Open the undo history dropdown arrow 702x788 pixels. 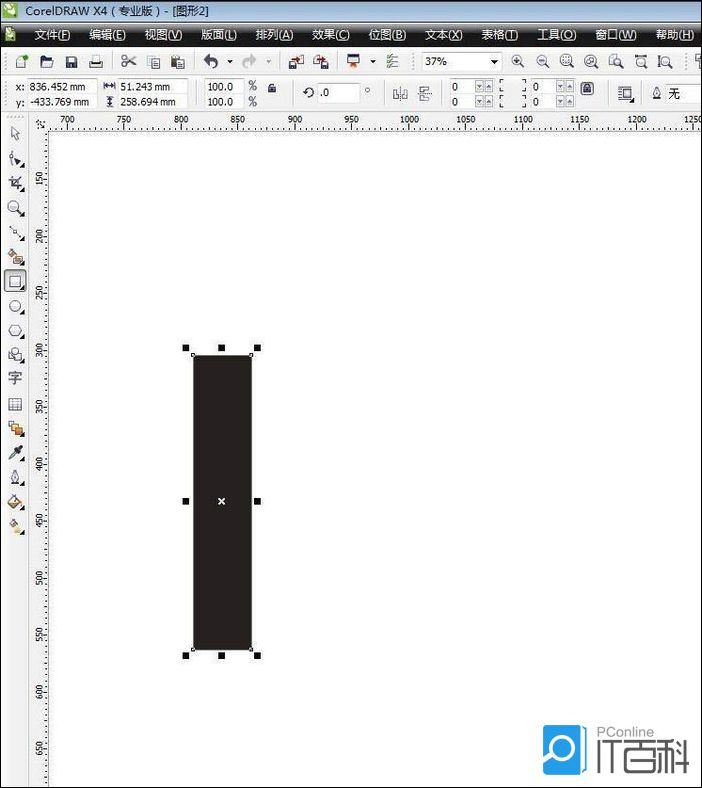click(230, 61)
